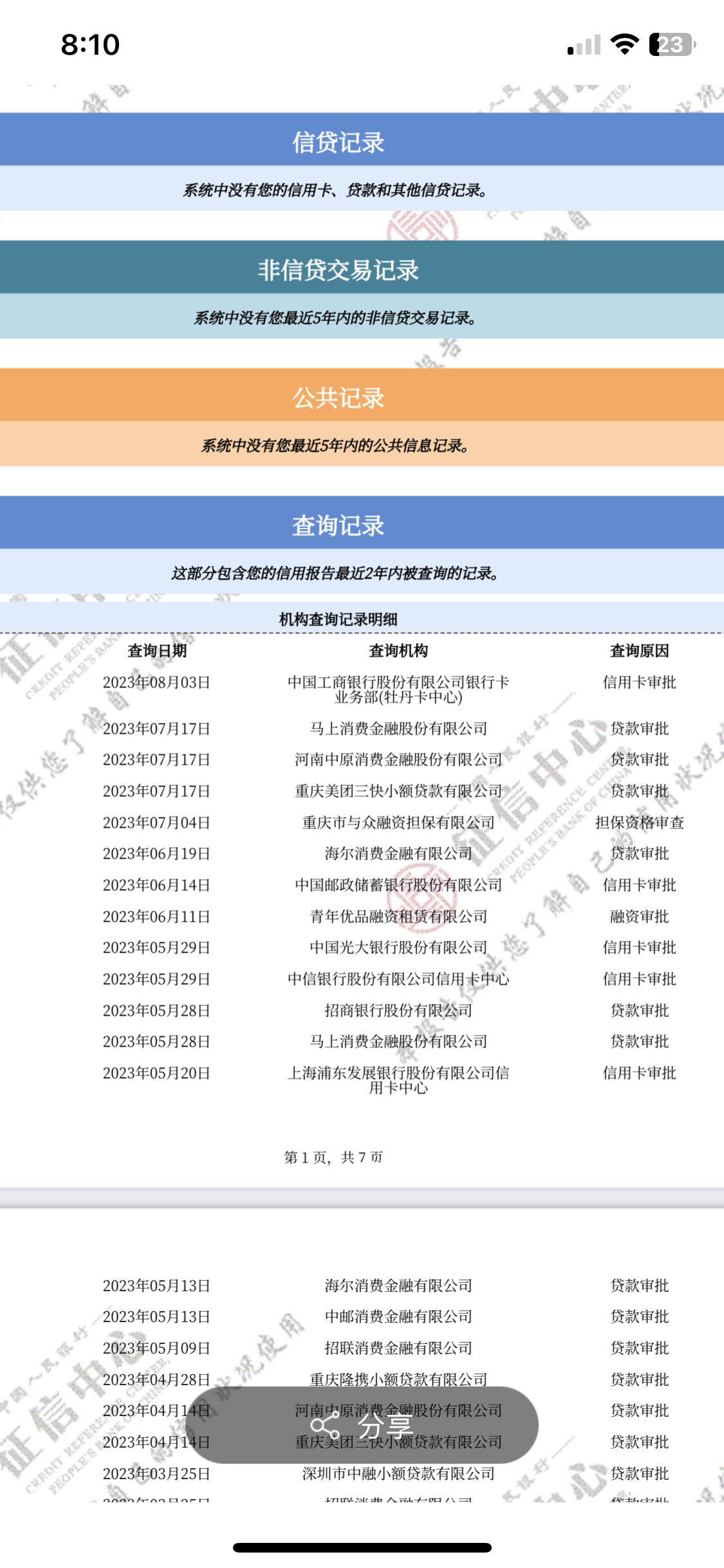Click 招商银行股份有限公司 institution name
Viewport: 724px width, 1568px height.
coord(398,1011)
